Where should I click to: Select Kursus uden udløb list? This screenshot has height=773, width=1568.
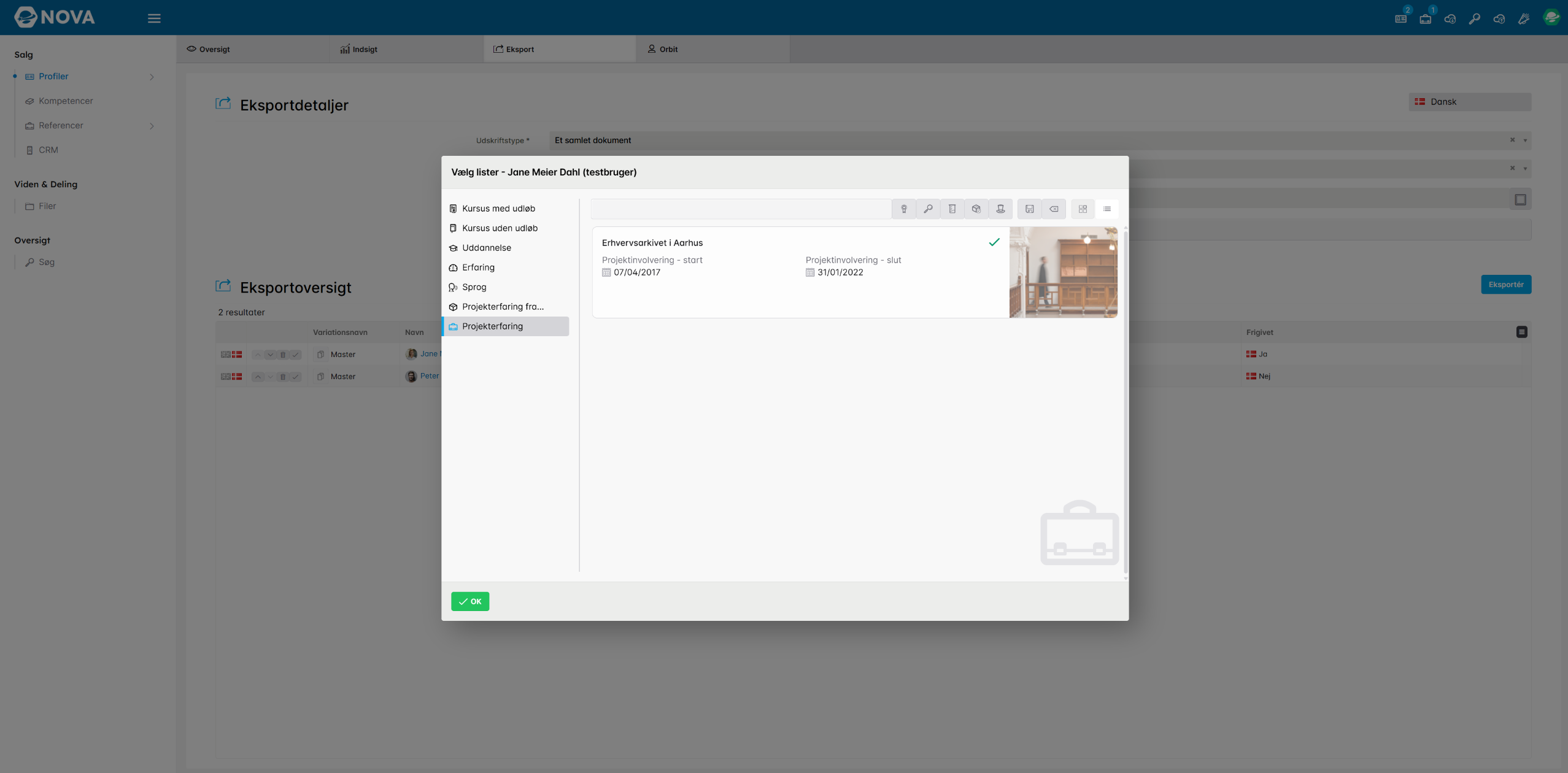(506, 228)
